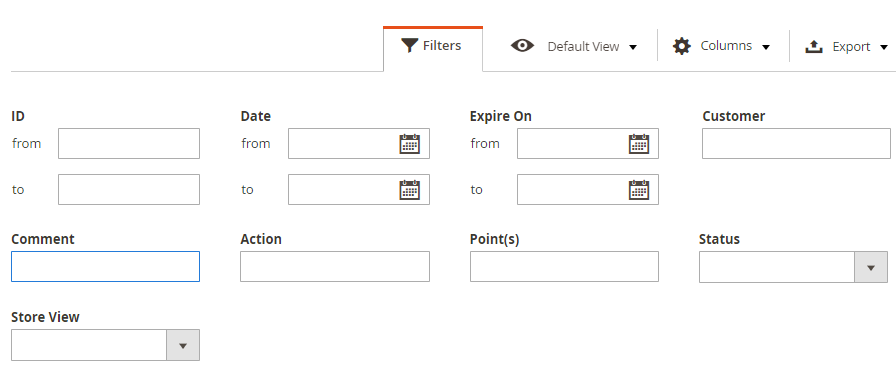This screenshot has width=896, height=375.
Task: Click the Customer input field
Action: 796,143
